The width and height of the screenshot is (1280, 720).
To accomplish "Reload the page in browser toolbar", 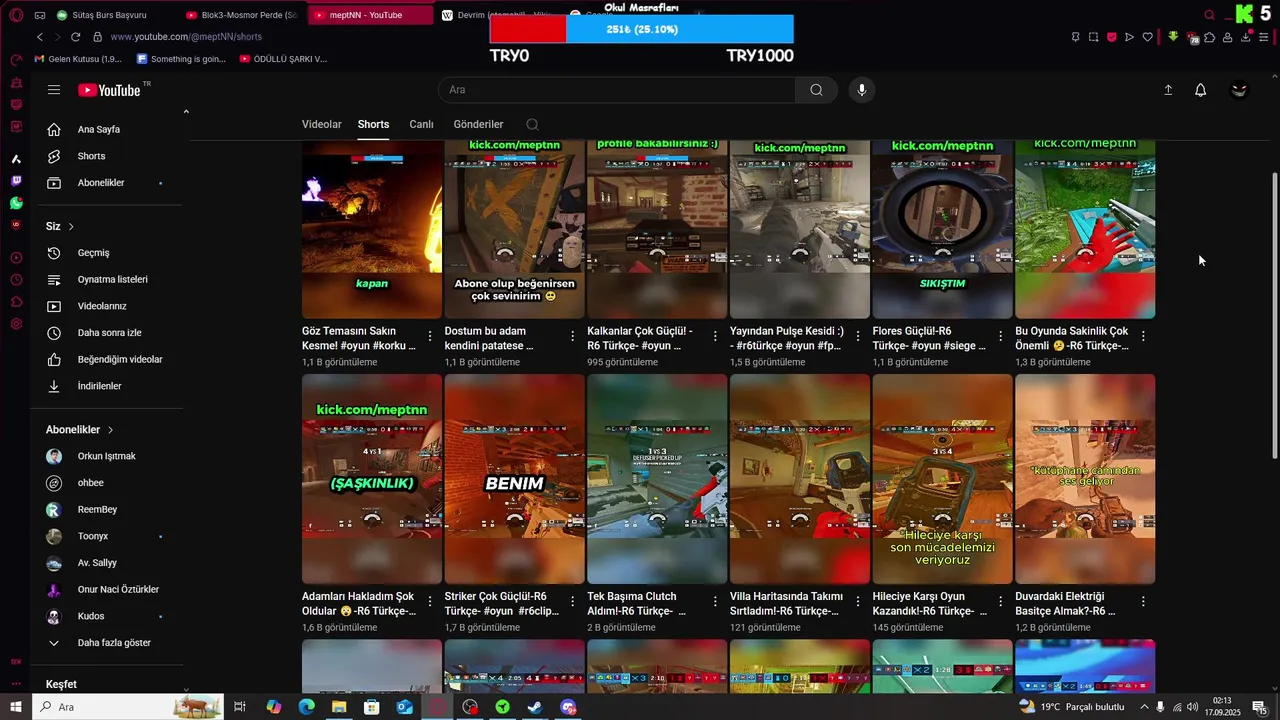I will [x=75, y=37].
